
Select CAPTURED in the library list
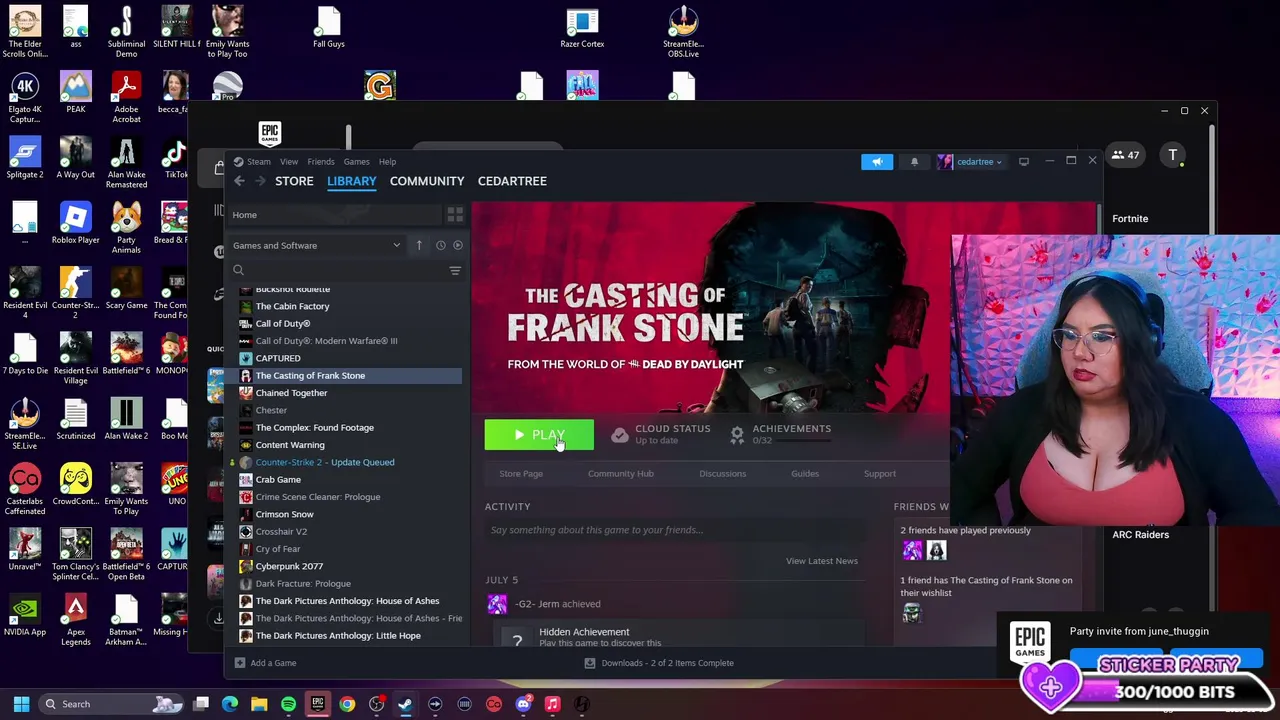pos(278,358)
